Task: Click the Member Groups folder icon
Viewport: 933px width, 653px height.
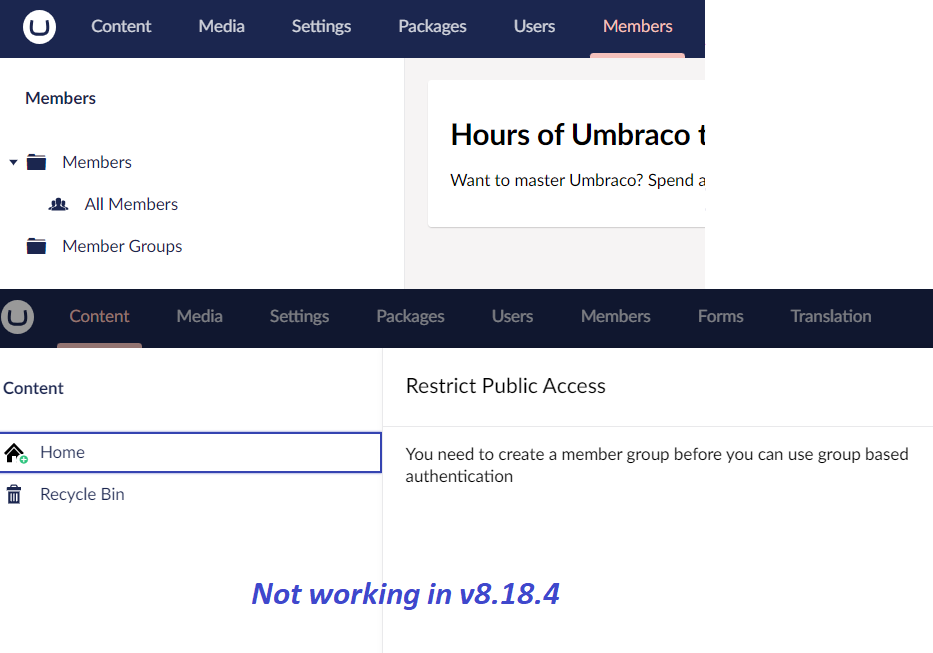Action: click(36, 246)
